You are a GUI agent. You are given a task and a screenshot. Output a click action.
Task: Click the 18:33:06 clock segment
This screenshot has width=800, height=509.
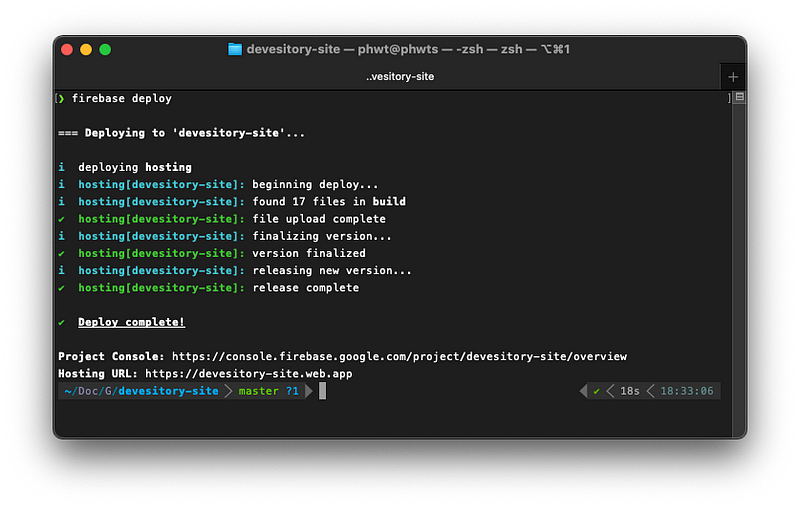click(x=687, y=391)
